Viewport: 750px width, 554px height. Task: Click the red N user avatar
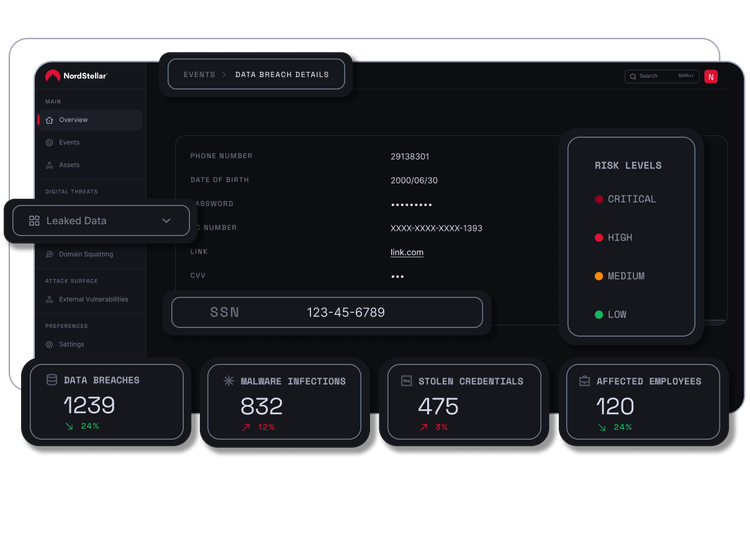[x=711, y=76]
